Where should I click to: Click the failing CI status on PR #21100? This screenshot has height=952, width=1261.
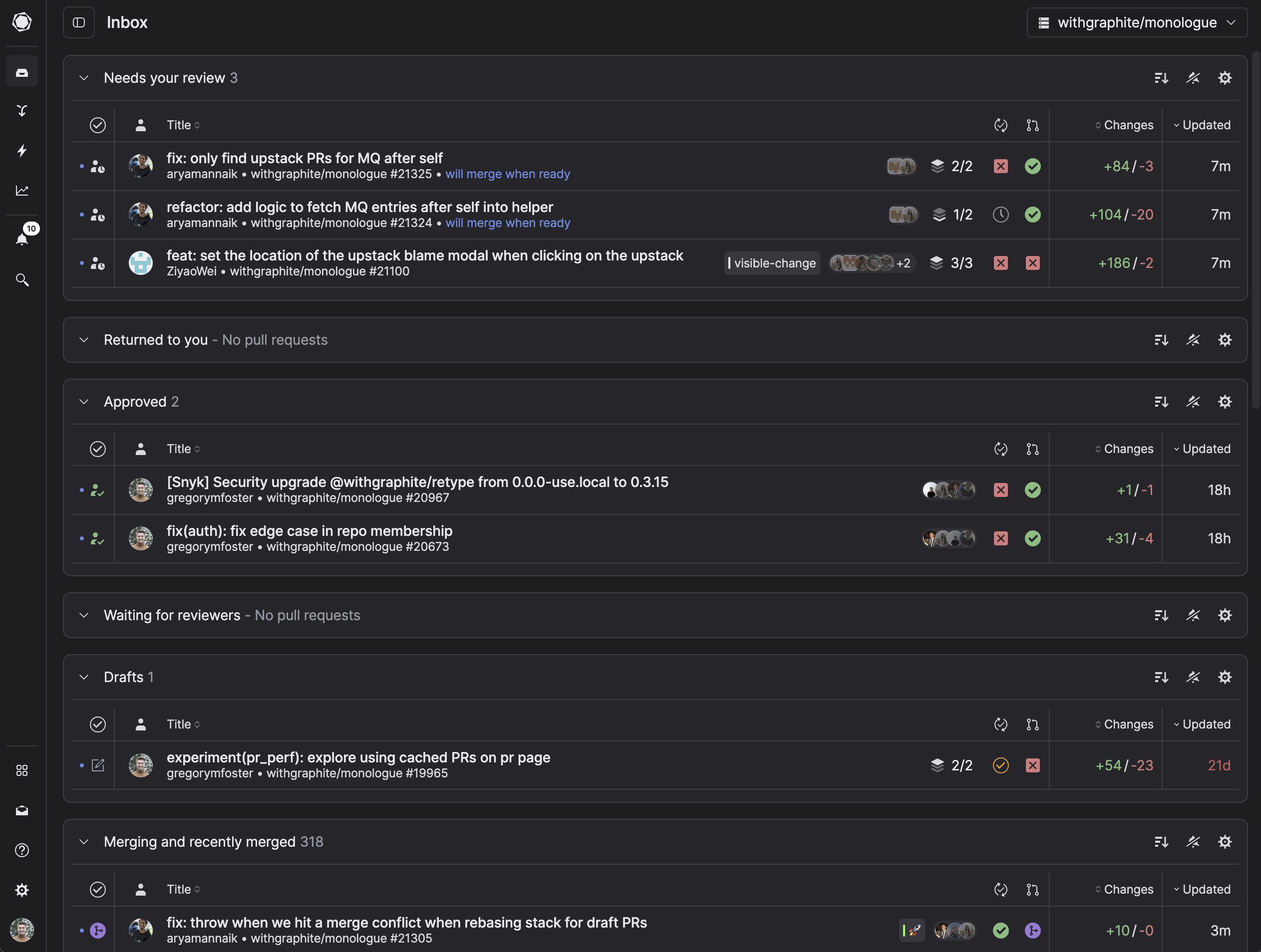point(1001,262)
